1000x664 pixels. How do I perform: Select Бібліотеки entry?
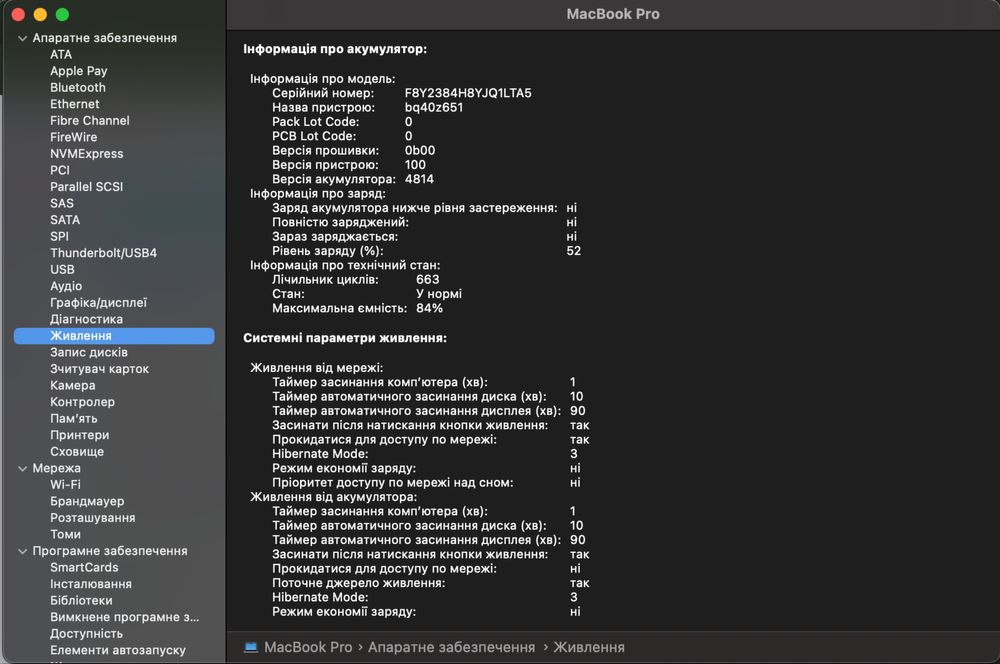click(81, 602)
